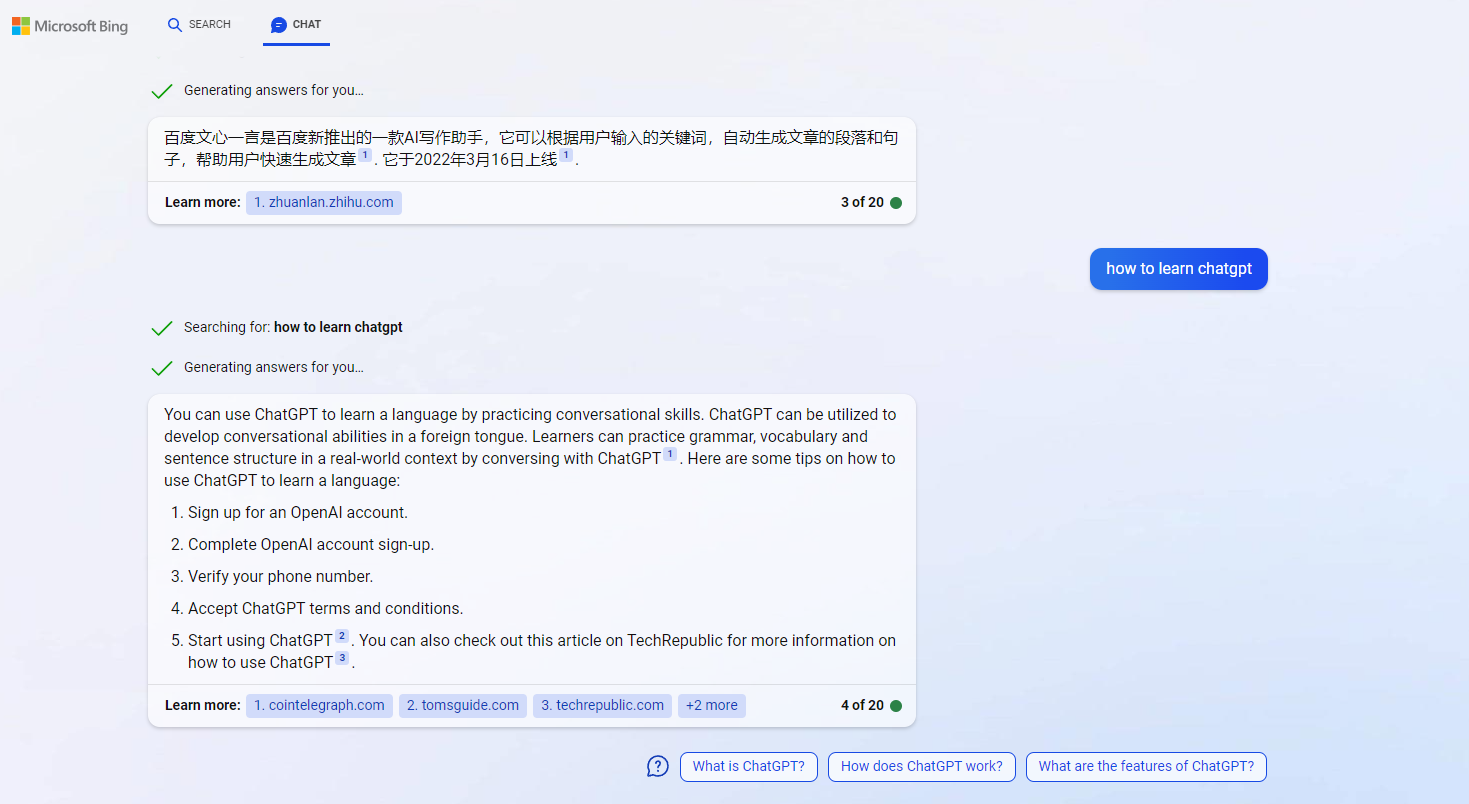Click the Microsoft Bing logo

coord(70,26)
